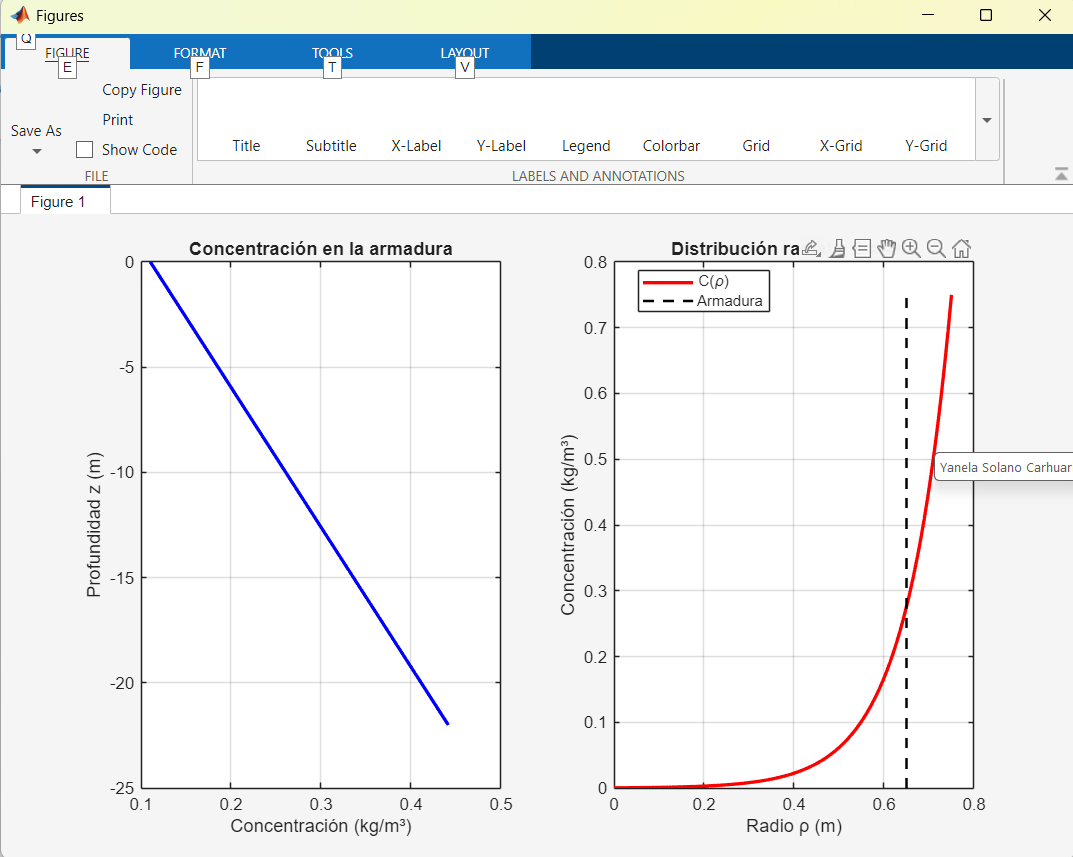Select the Zoom In magnifier

coord(911,249)
